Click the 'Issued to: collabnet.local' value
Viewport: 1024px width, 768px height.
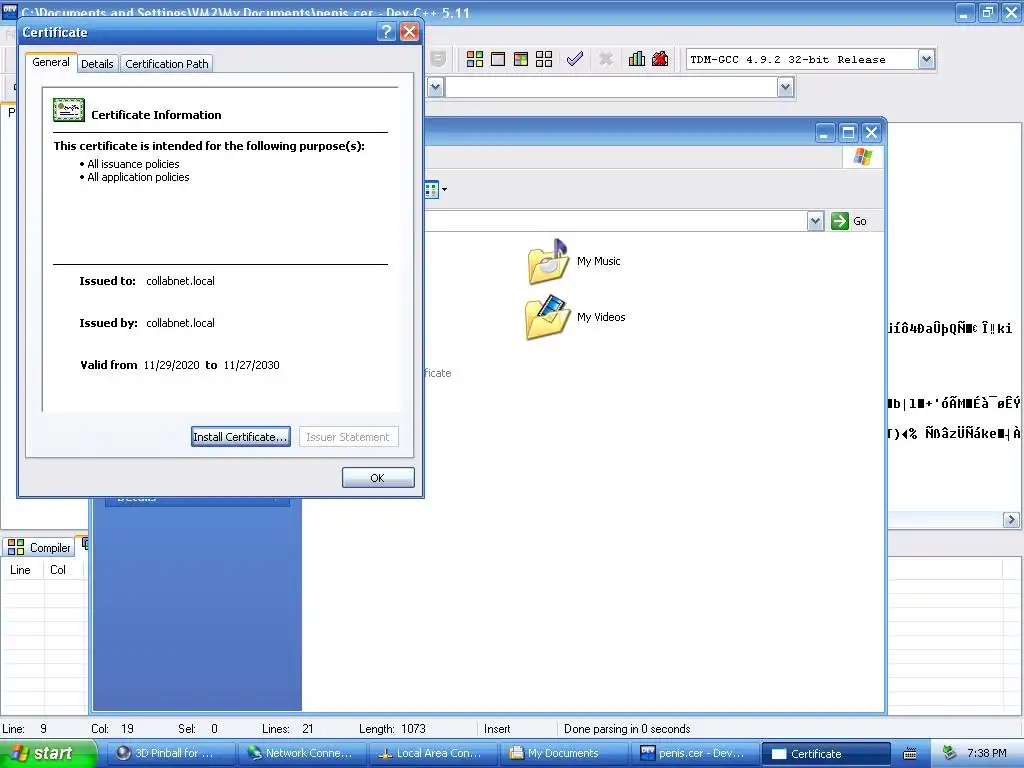click(x=180, y=281)
